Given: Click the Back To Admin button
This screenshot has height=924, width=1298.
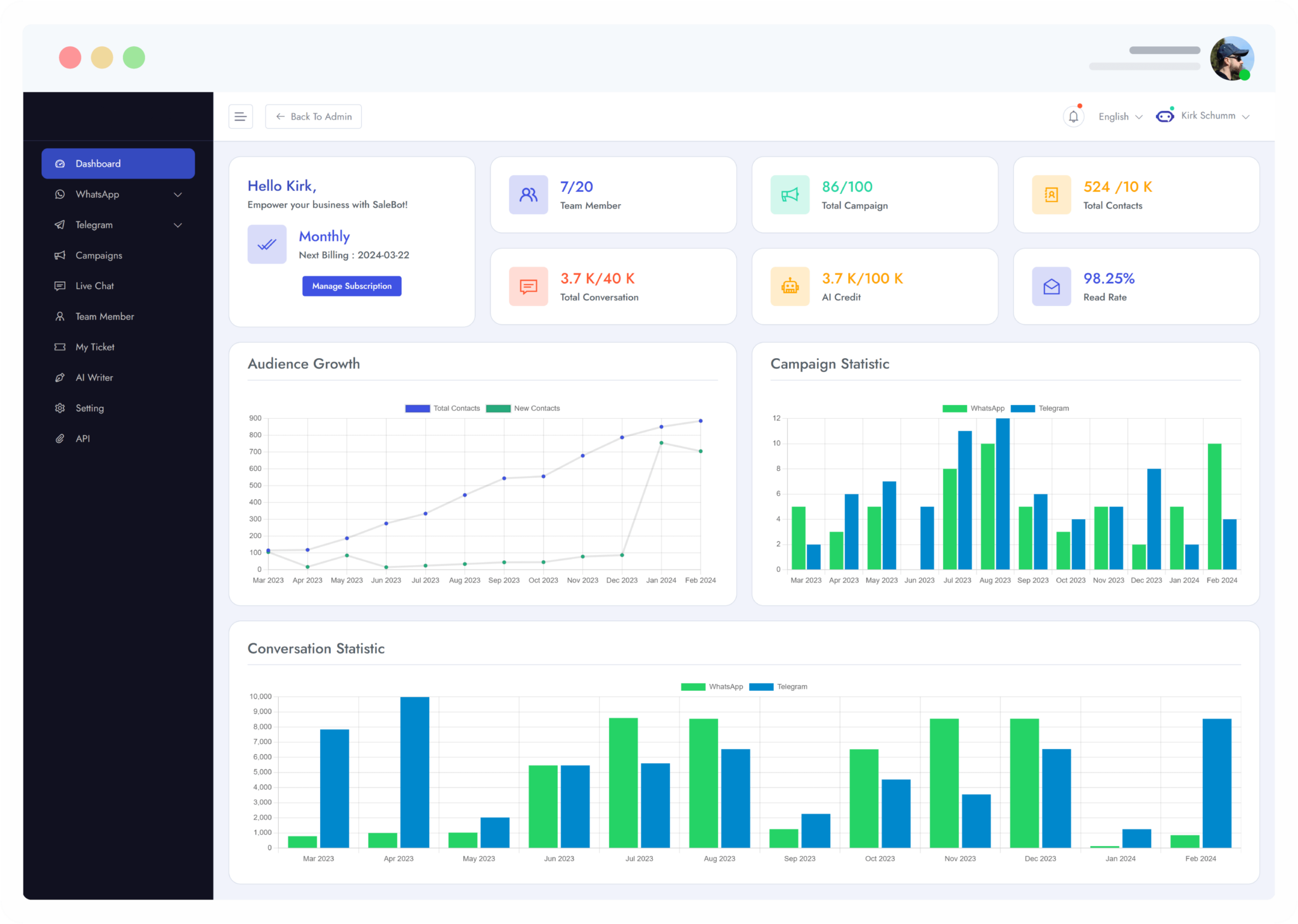Looking at the screenshot, I should click(313, 117).
